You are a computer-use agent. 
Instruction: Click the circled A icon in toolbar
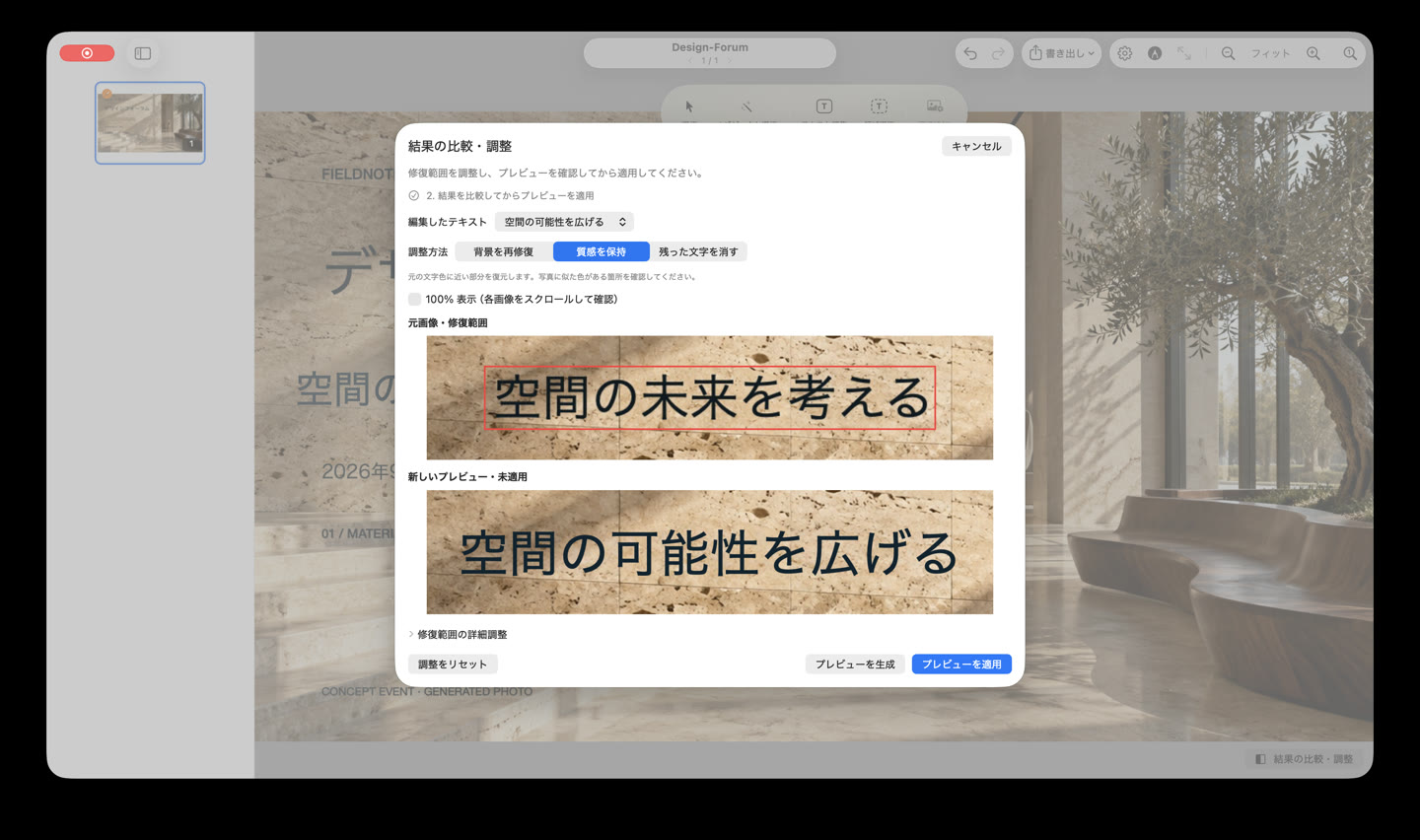click(1155, 53)
